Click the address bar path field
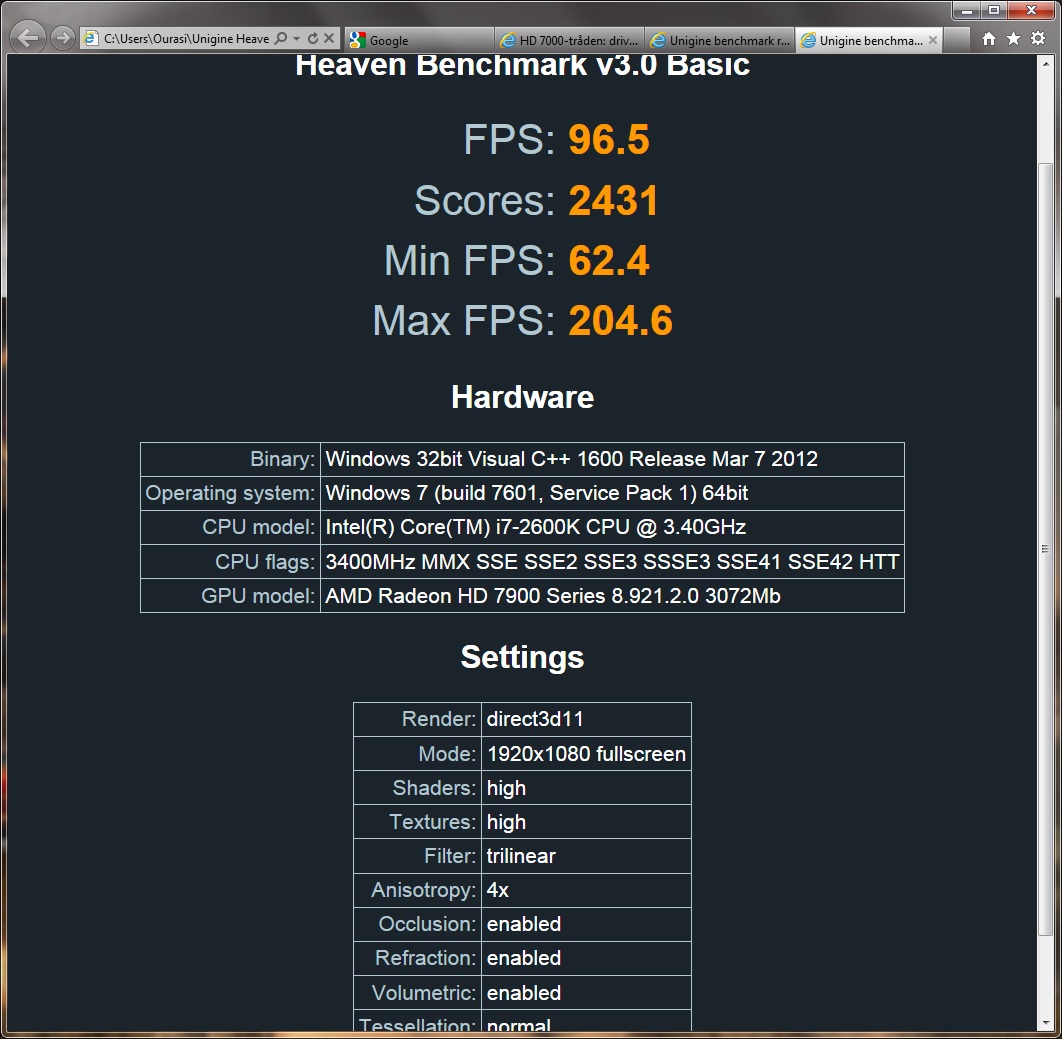Image resolution: width=1062 pixels, height=1039 pixels. click(186, 39)
